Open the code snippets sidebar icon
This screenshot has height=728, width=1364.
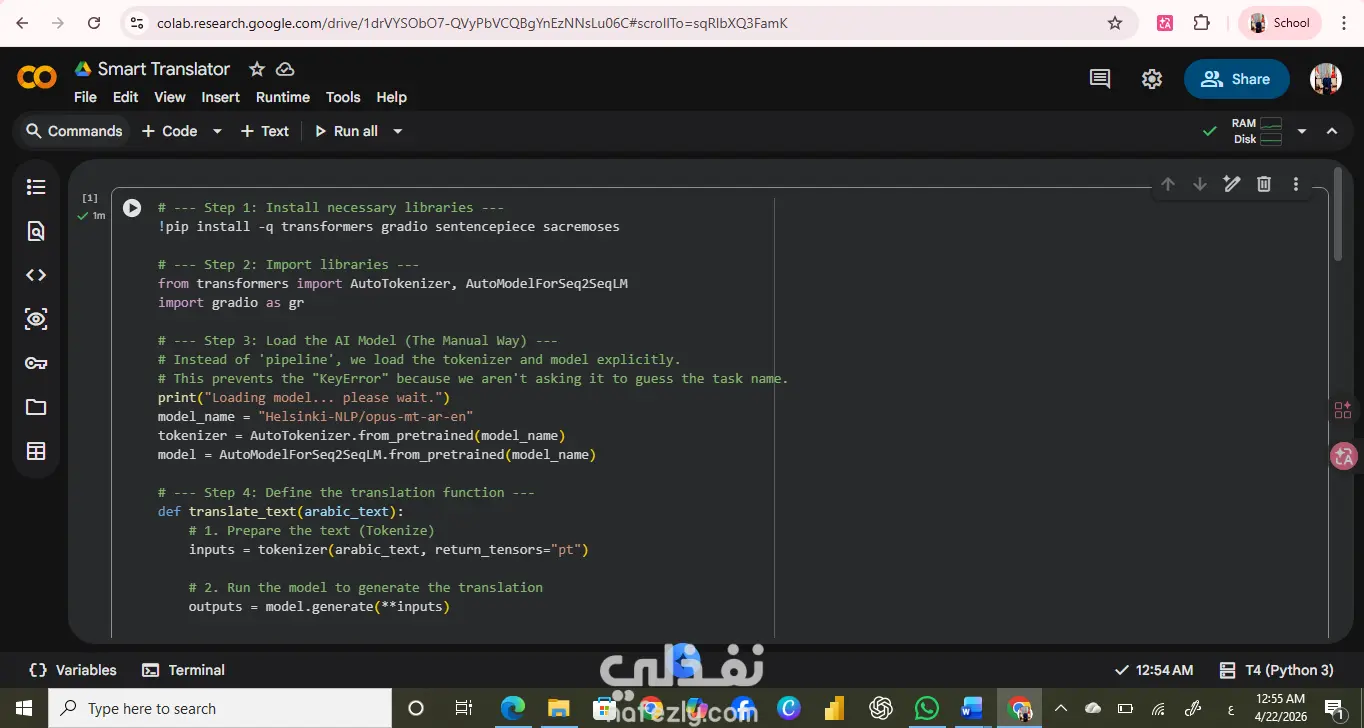click(36, 275)
